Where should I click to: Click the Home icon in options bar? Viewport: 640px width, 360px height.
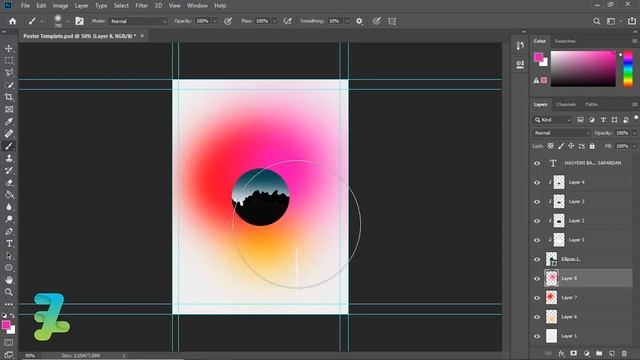13,21
